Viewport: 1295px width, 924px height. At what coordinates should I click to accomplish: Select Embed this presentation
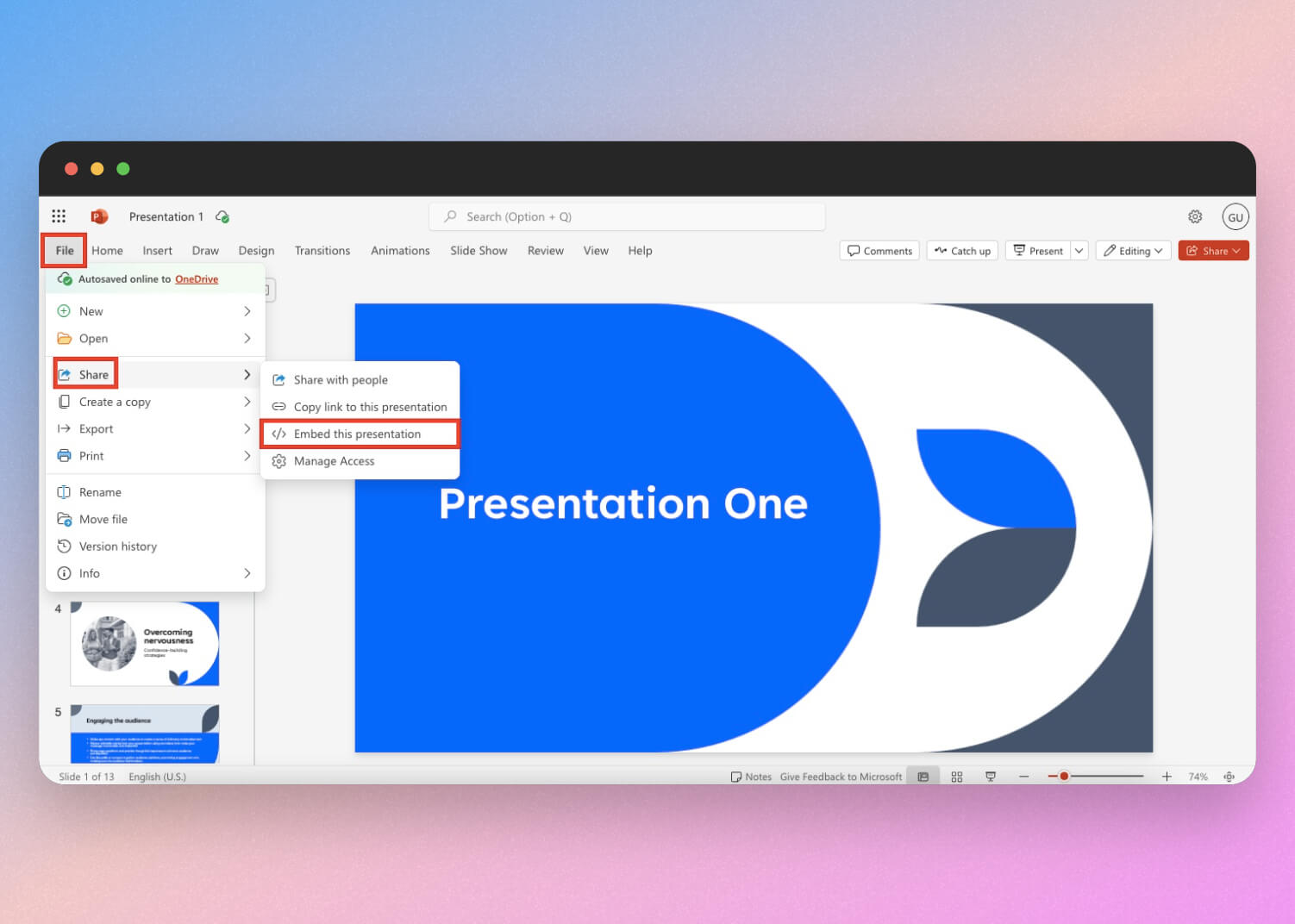[x=358, y=434]
